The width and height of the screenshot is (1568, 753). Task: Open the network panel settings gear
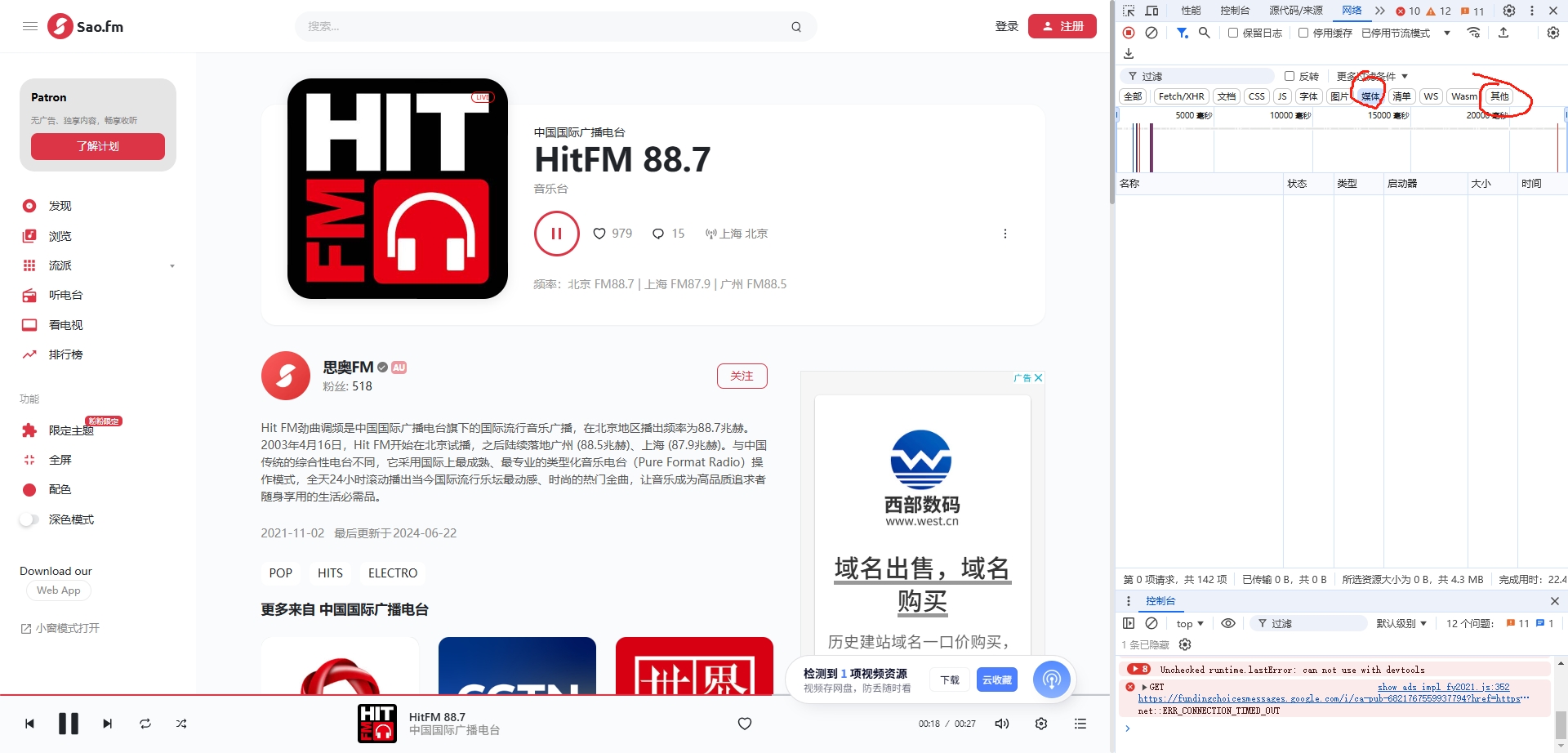(x=1553, y=33)
